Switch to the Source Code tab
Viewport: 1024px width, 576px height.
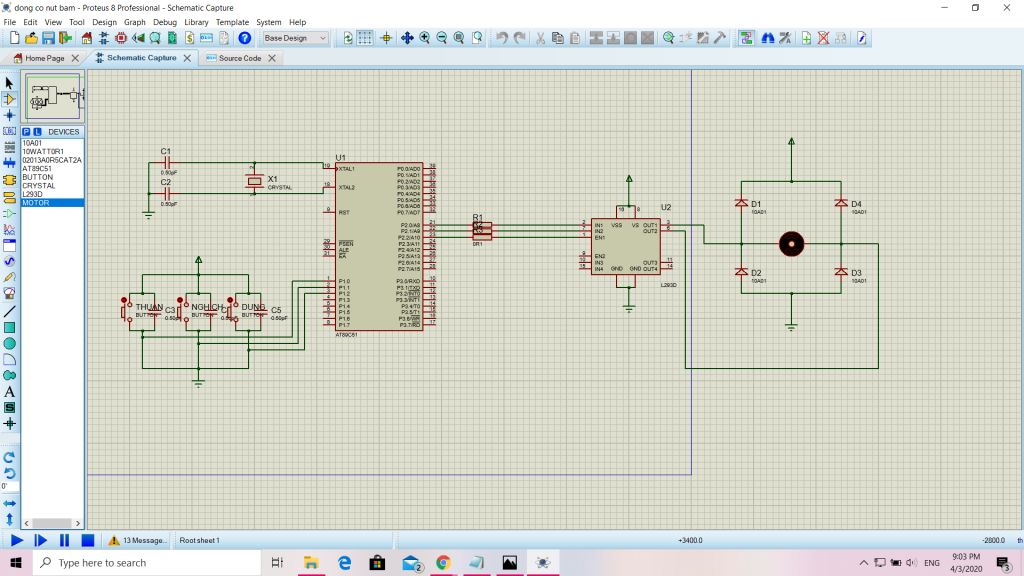[239, 58]
